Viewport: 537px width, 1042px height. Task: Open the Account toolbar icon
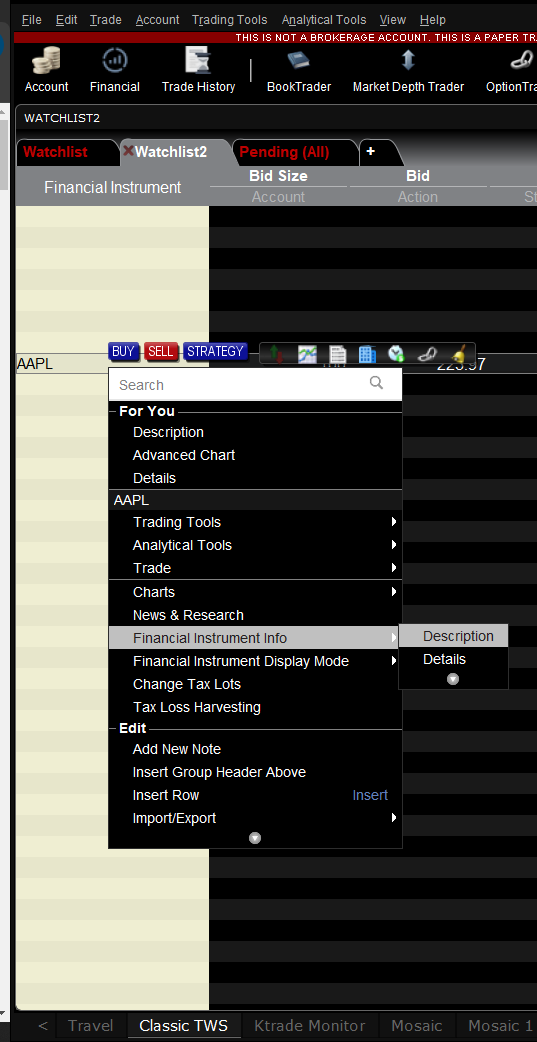pos(46,70)
